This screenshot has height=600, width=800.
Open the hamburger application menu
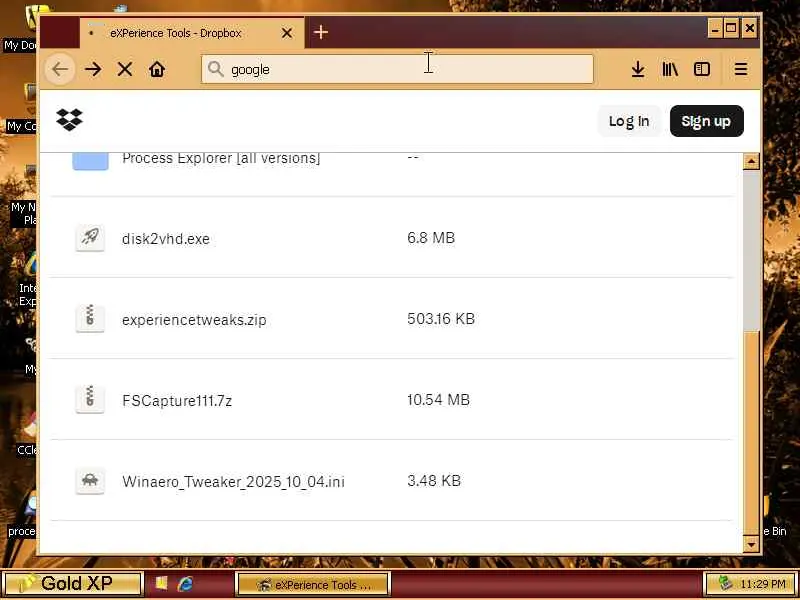741,69
